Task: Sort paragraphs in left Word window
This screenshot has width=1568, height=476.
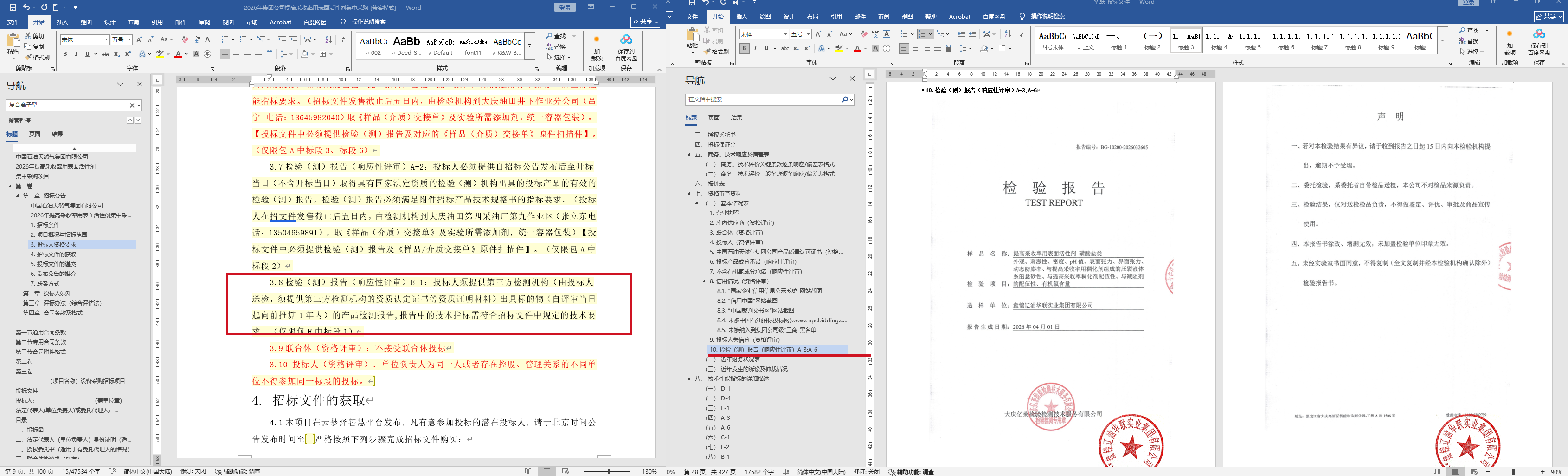Action: tap(329, 39)
